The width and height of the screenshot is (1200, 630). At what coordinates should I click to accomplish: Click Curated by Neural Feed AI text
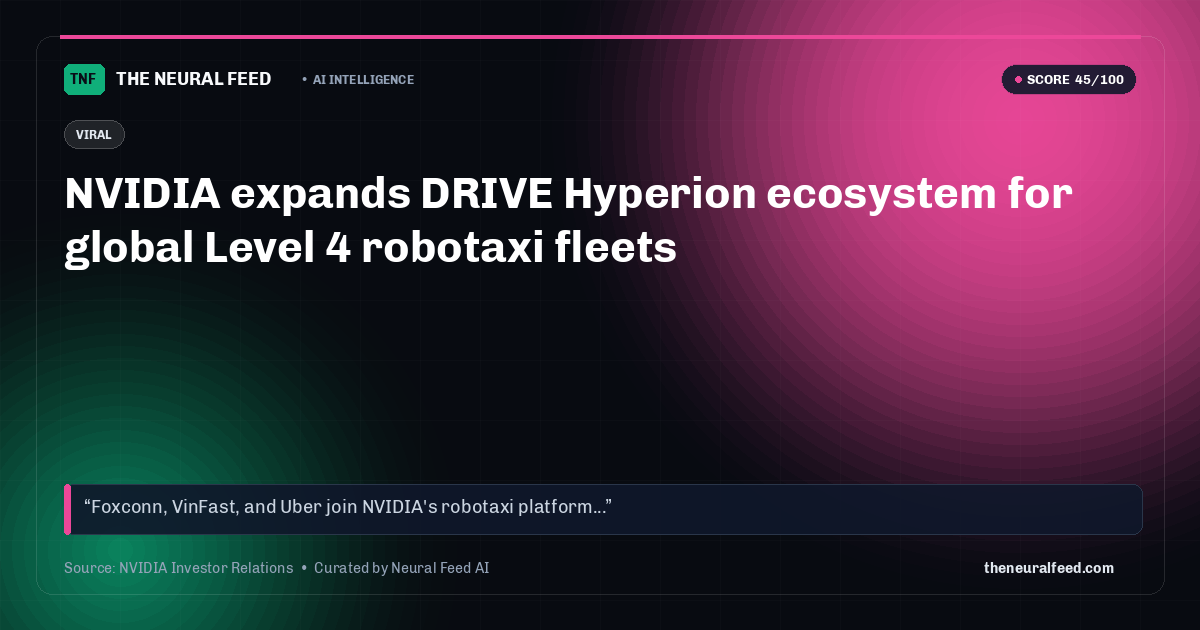click(401, 568)
